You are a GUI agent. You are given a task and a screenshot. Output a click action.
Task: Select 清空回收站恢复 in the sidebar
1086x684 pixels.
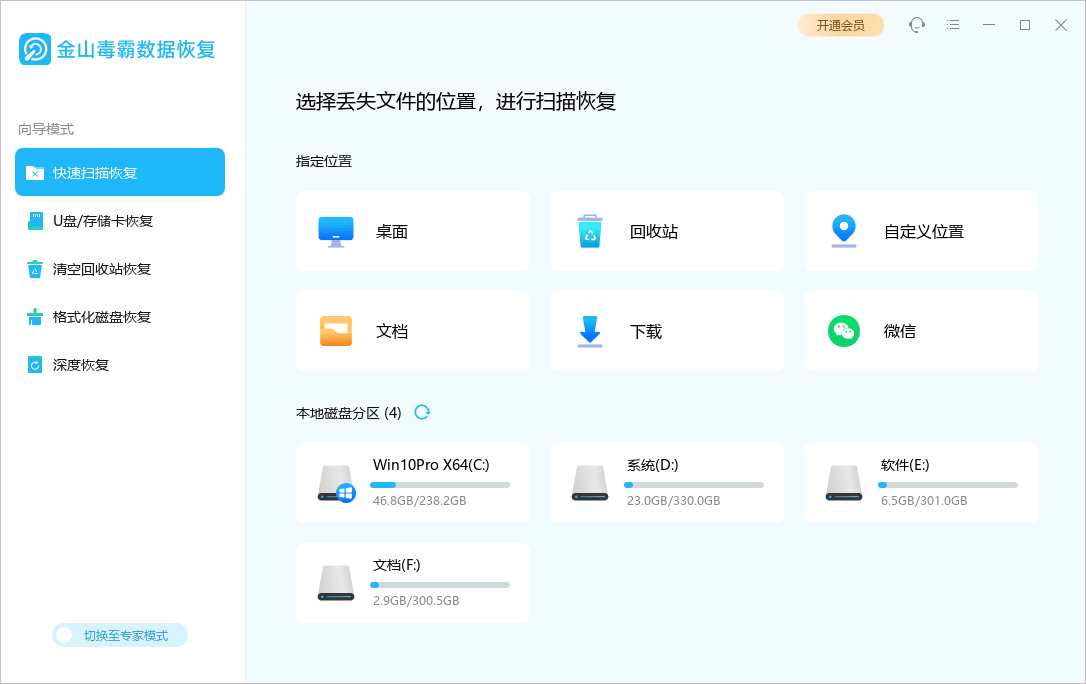click(120, 269)
